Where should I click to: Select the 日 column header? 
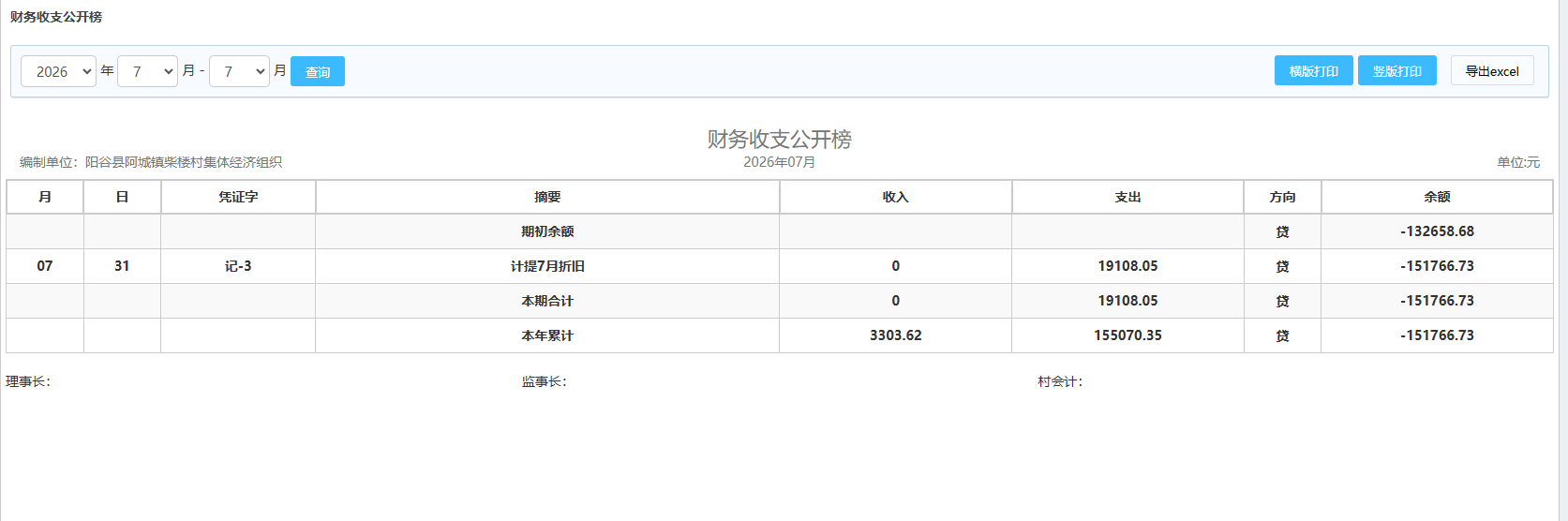[x=122, y=197]
